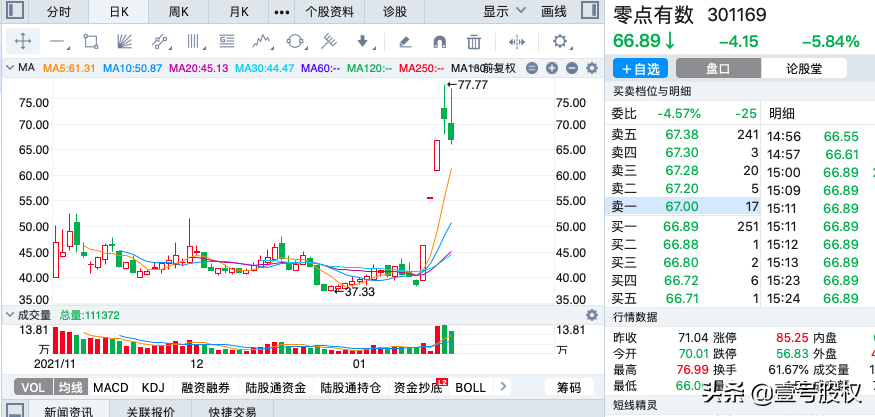Viewport: 875px width, 417px height.
Task: Click the MA20:45.13 indicator label
Action: [x=199, y=69]
